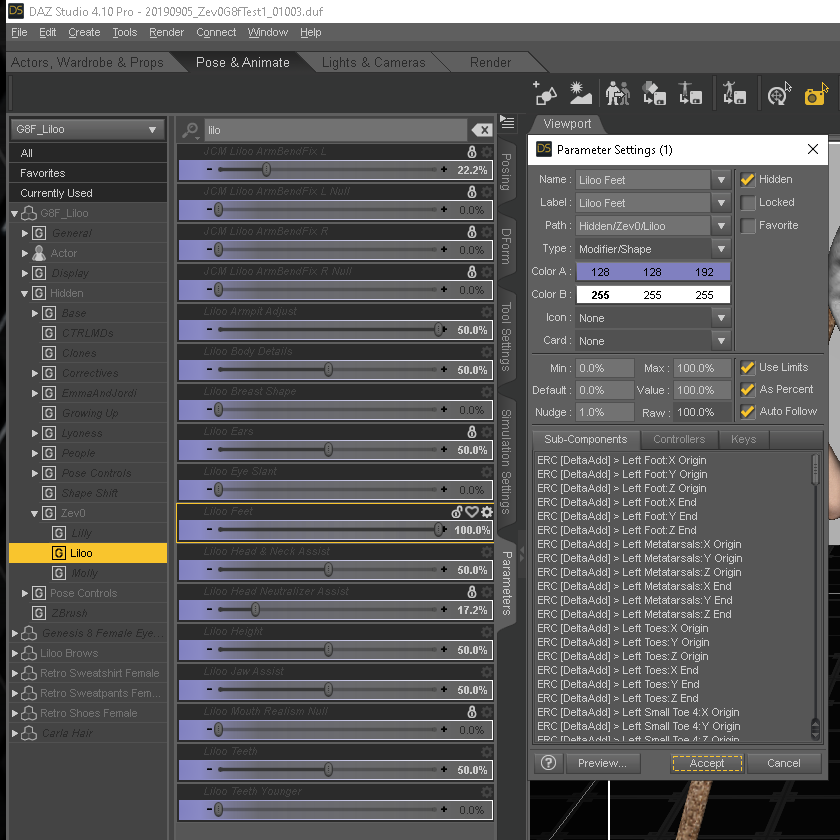
Task: Click lock icon on JCM Liloo ArmBendFix L
Action: point(471,152)
